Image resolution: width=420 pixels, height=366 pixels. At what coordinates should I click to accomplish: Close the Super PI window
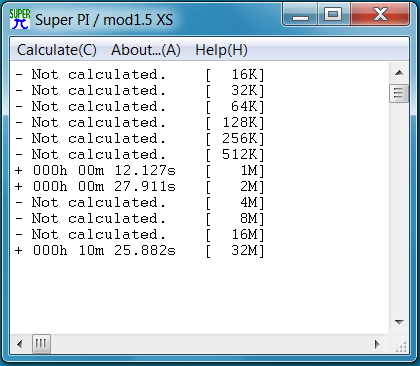pos(380,15)
